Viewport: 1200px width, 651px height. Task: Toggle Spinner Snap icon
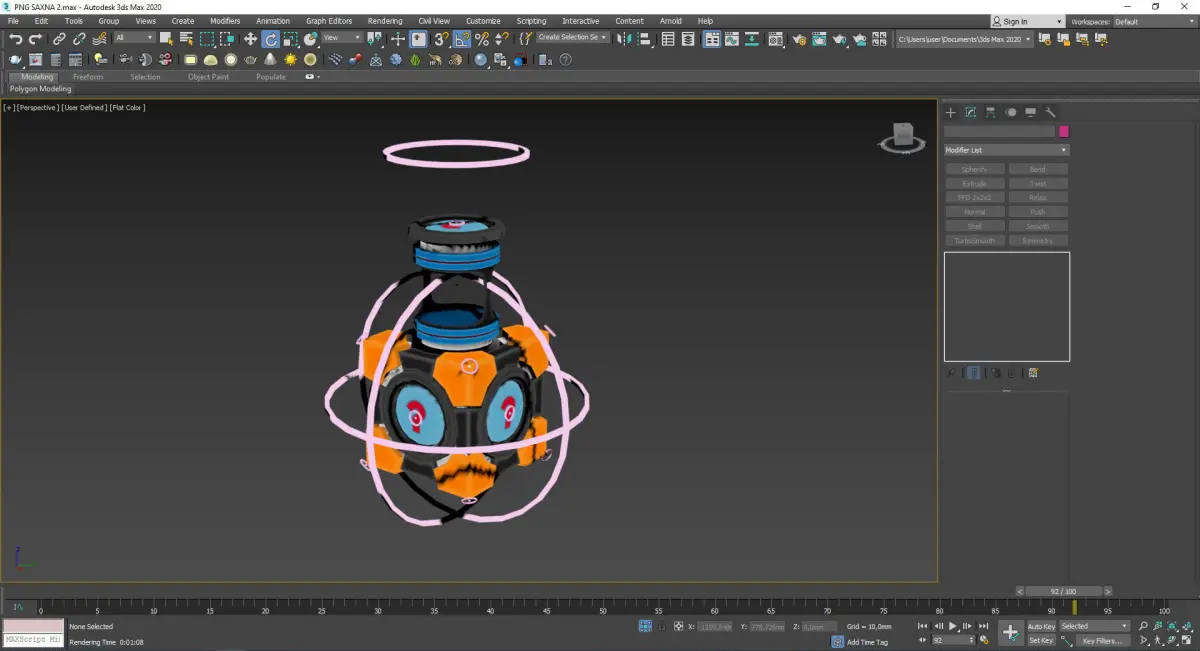point(501,39)
